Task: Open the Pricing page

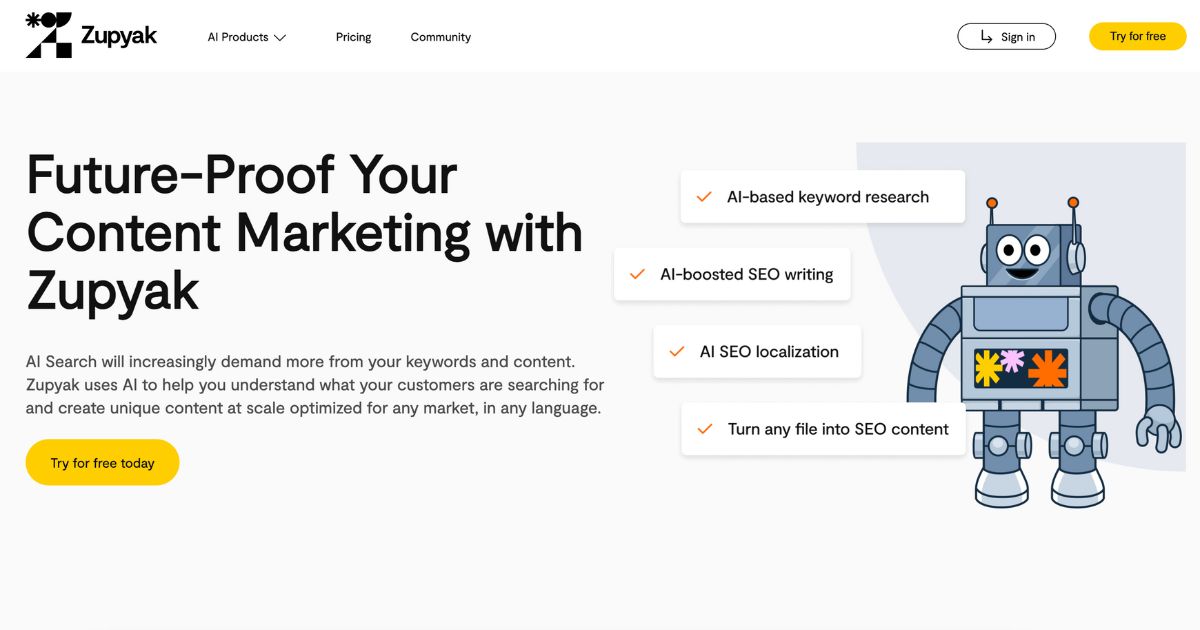Action: coord(353,37)
